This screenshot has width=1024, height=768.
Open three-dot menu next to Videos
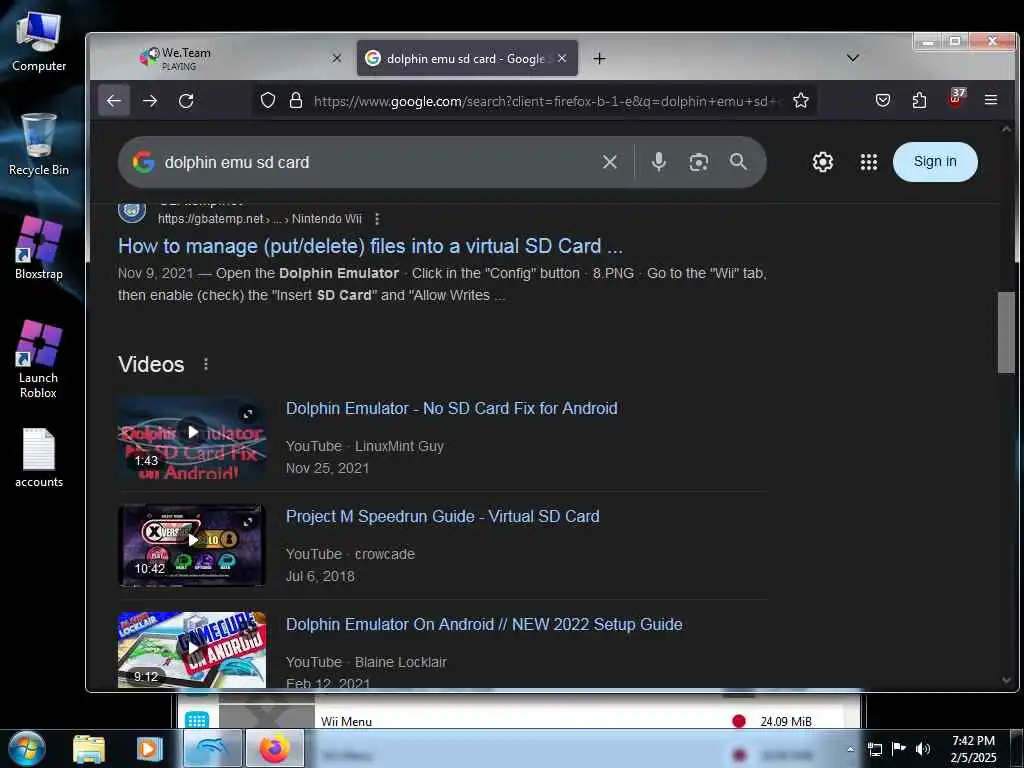click(x=206, y=364)
